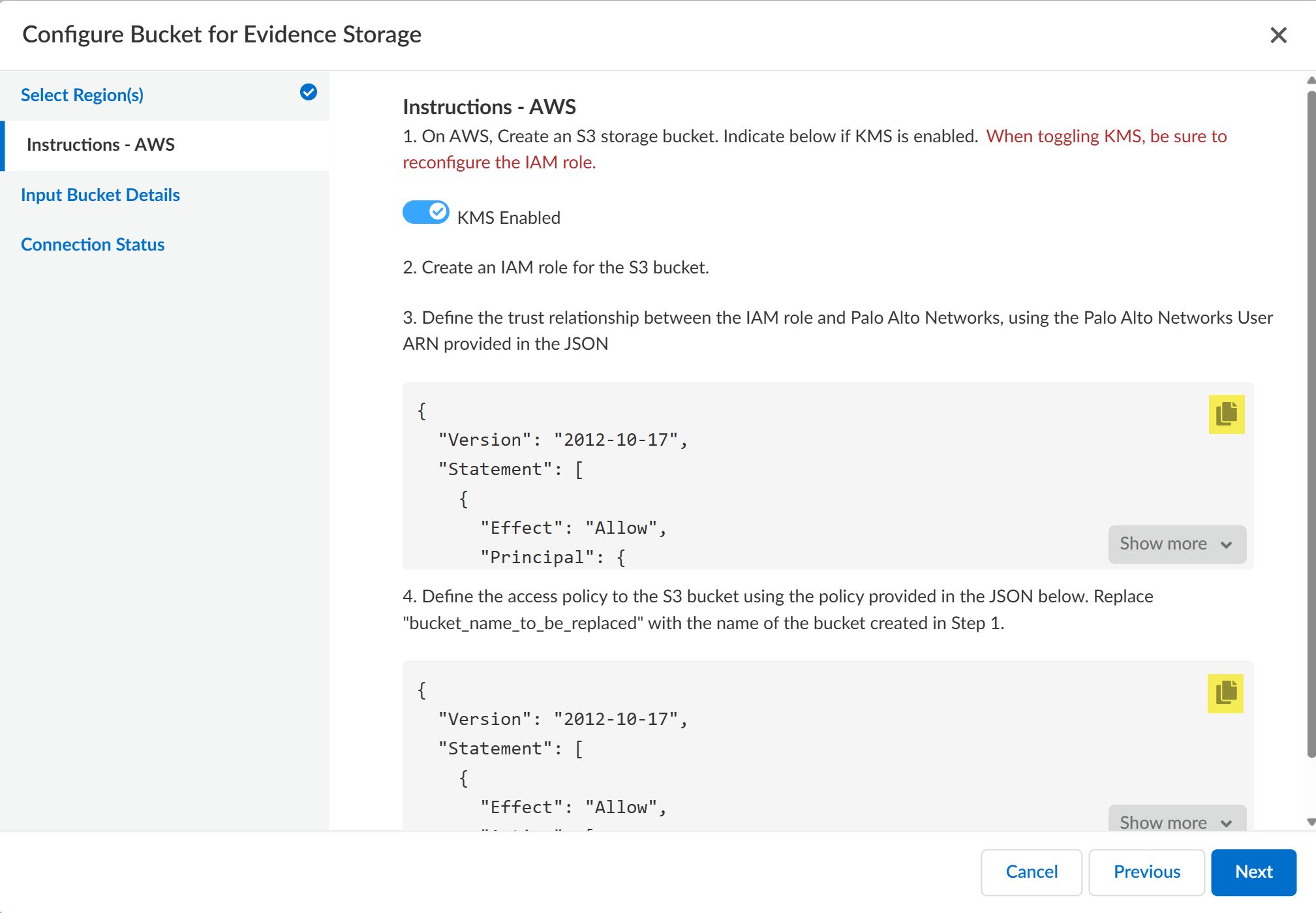1316x913 pixels.
Task: Click the vertical scrollbar thumb
Action: click(x=1311, y=424)
